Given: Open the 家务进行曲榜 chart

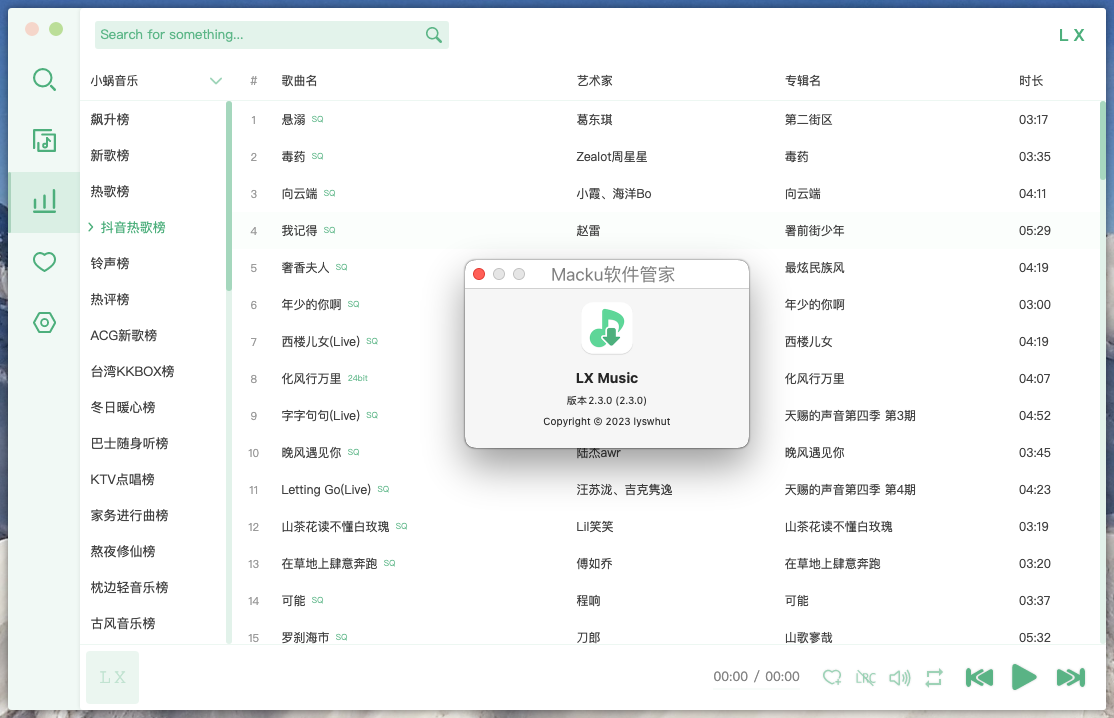Looking at the screenshot, I should [129, 516].
